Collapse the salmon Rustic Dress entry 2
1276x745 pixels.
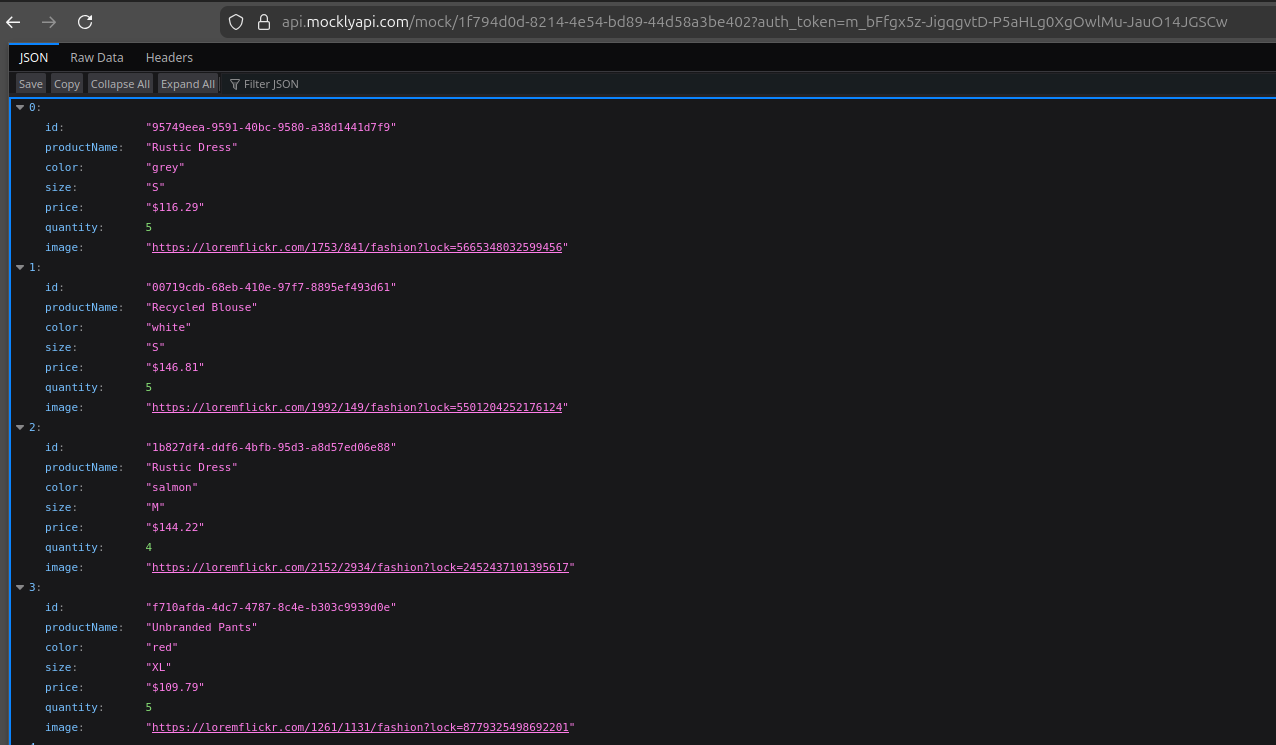(x=21, y=427)
